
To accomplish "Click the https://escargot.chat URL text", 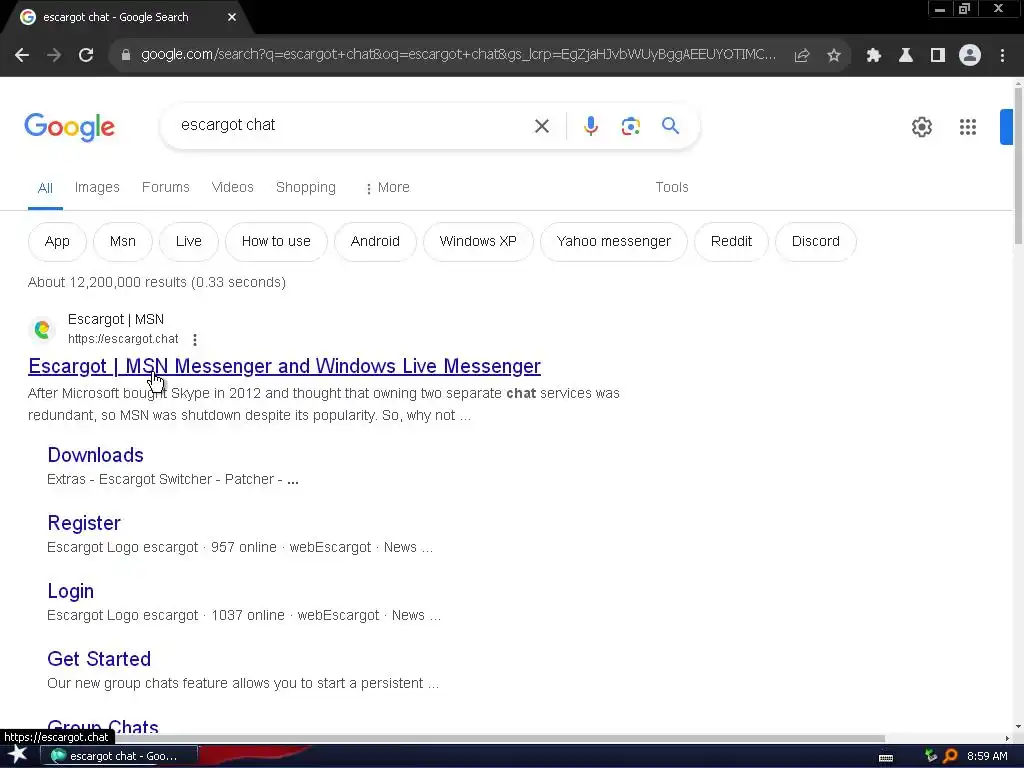I will click(123, 339).
